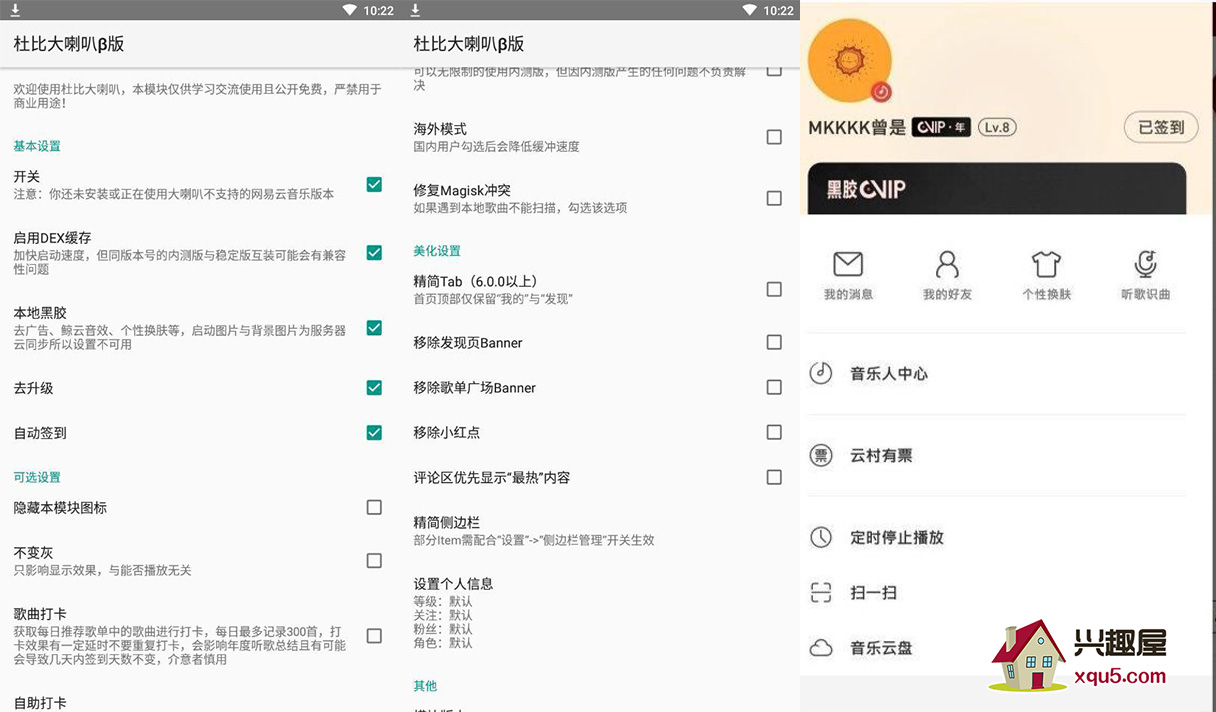This screenshot has height=712, width=1216.
Task: Check 移除歌单广场Banner checkbox
Action: click(774, 387)
